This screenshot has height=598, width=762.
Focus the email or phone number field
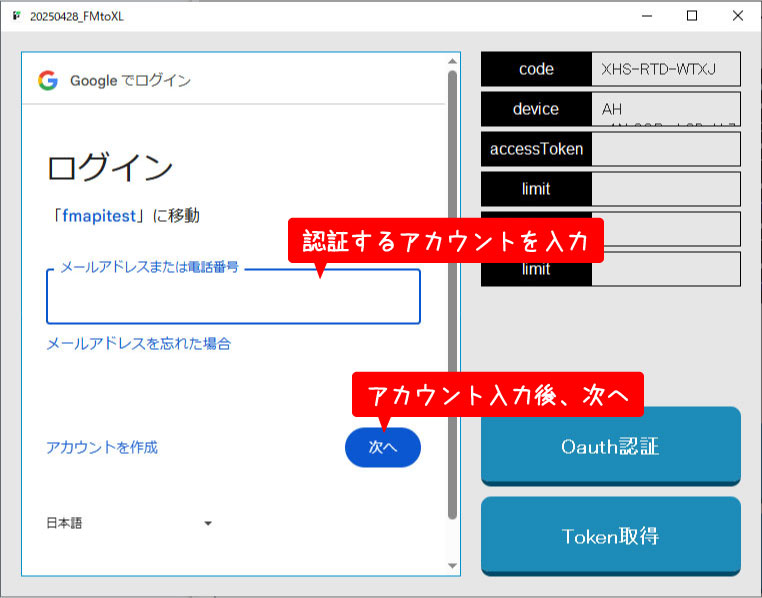(233, 296)
